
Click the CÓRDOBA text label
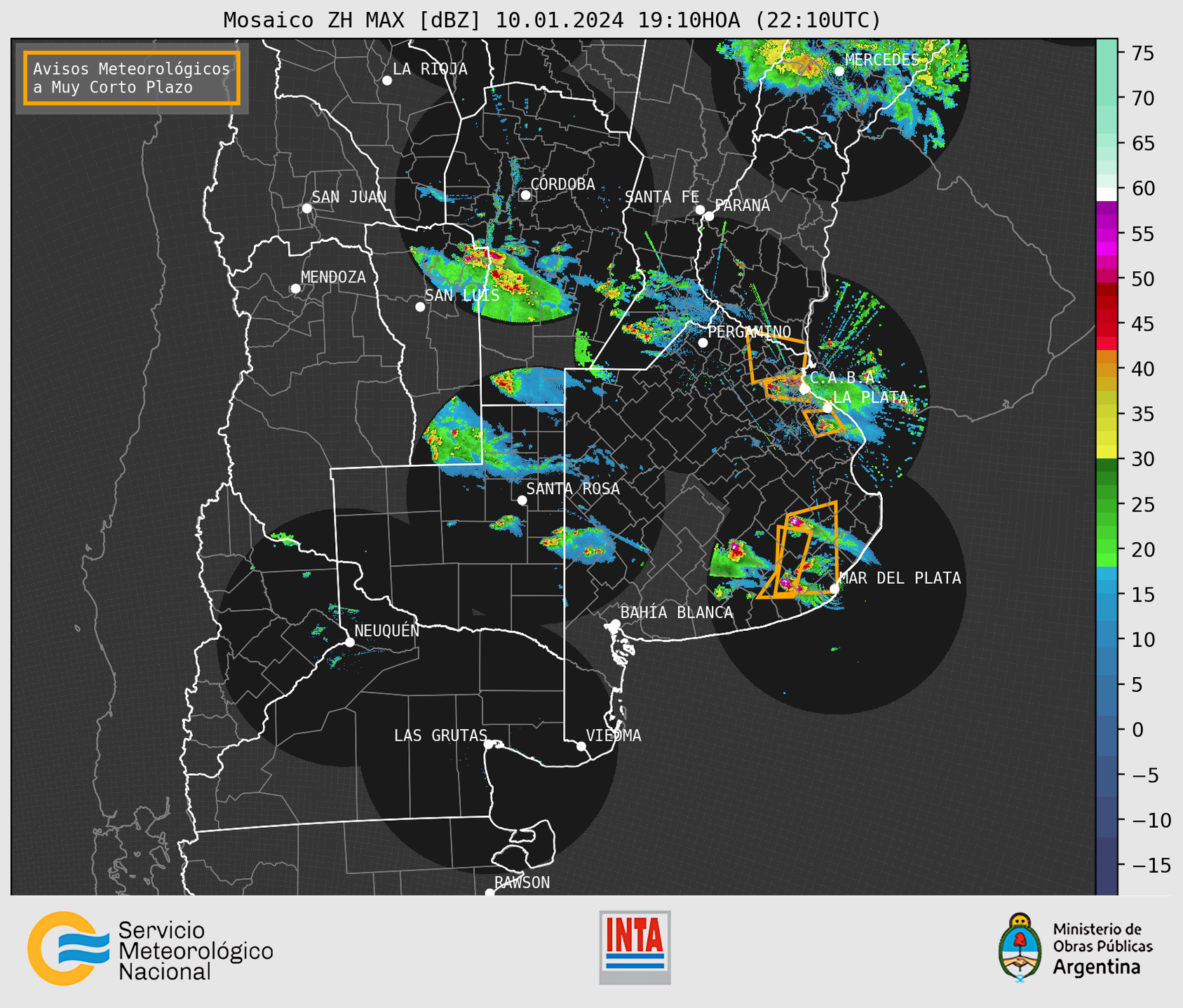point(562,184)
